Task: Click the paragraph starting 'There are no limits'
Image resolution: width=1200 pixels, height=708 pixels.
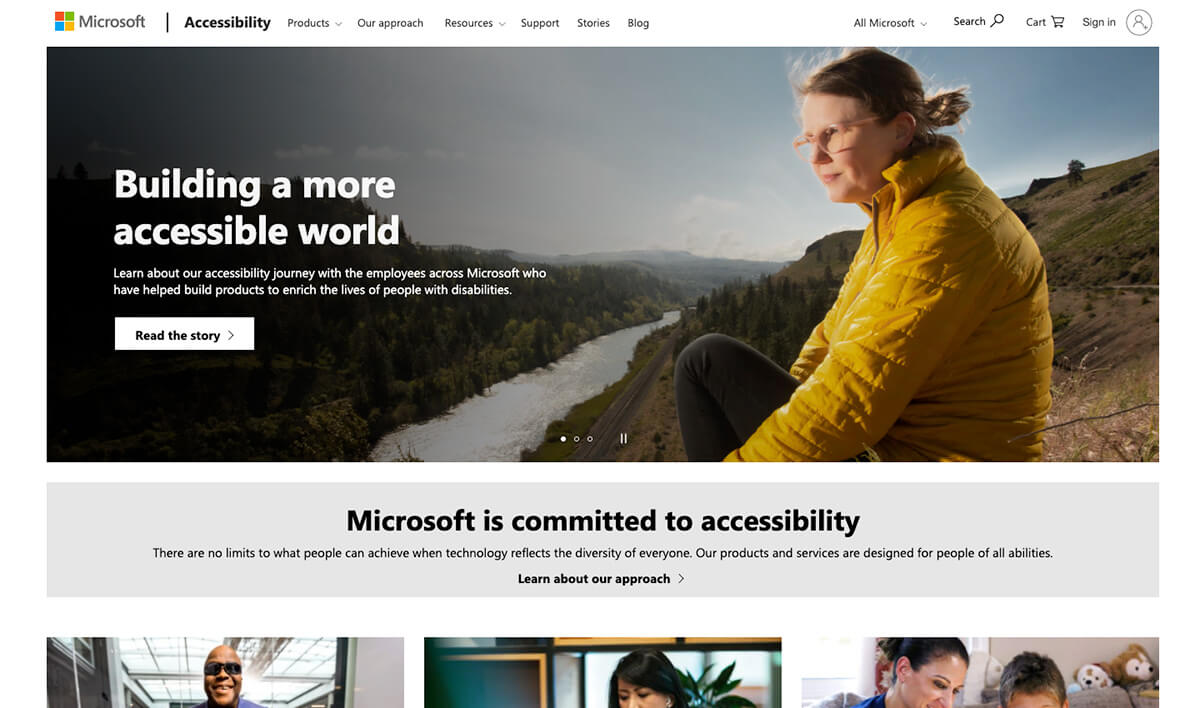Action: click(x=603, y=553)
